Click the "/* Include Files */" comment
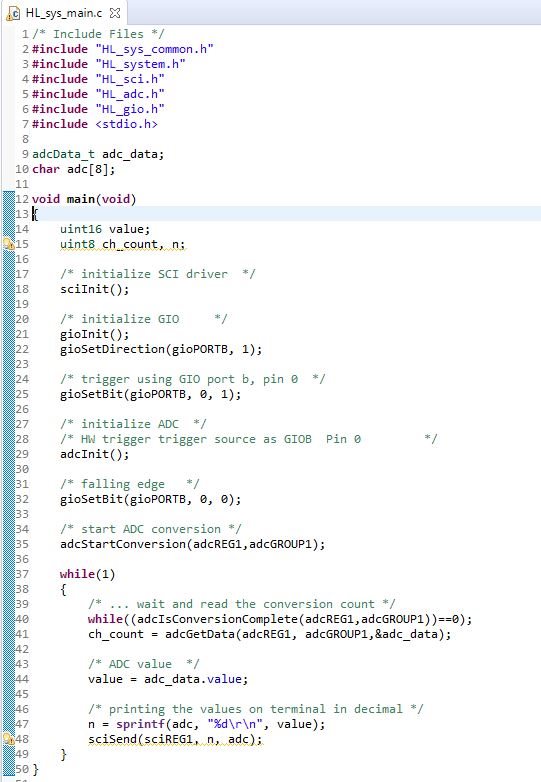 tap(98, 34)
